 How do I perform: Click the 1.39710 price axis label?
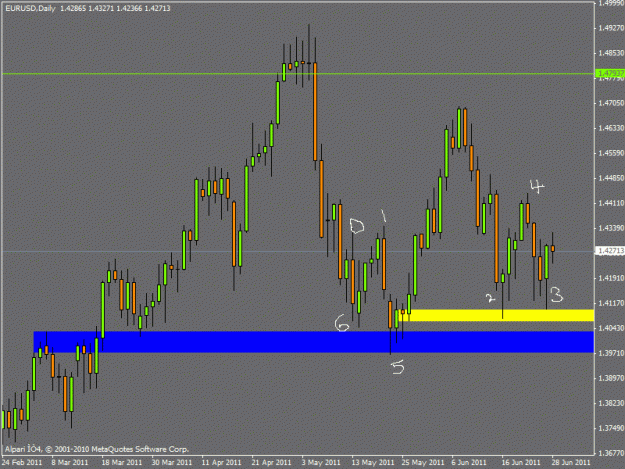[611, 353]
